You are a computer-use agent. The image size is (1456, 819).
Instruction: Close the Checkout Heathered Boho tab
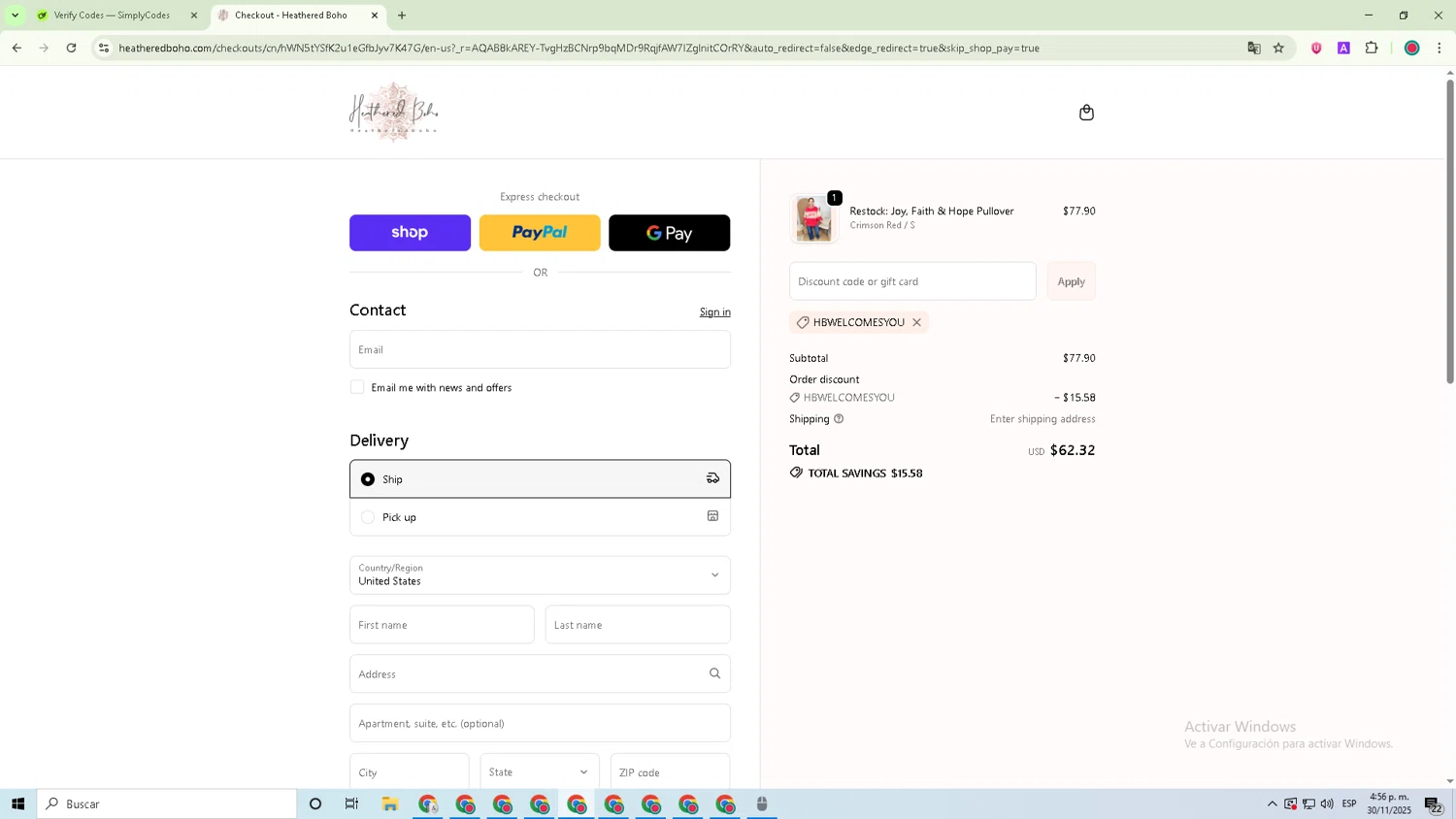375,16
